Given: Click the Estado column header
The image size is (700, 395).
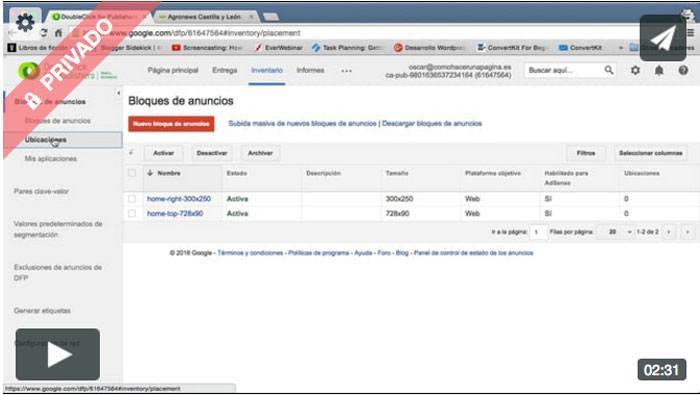Looking at the screenshot, I should 237,173.
